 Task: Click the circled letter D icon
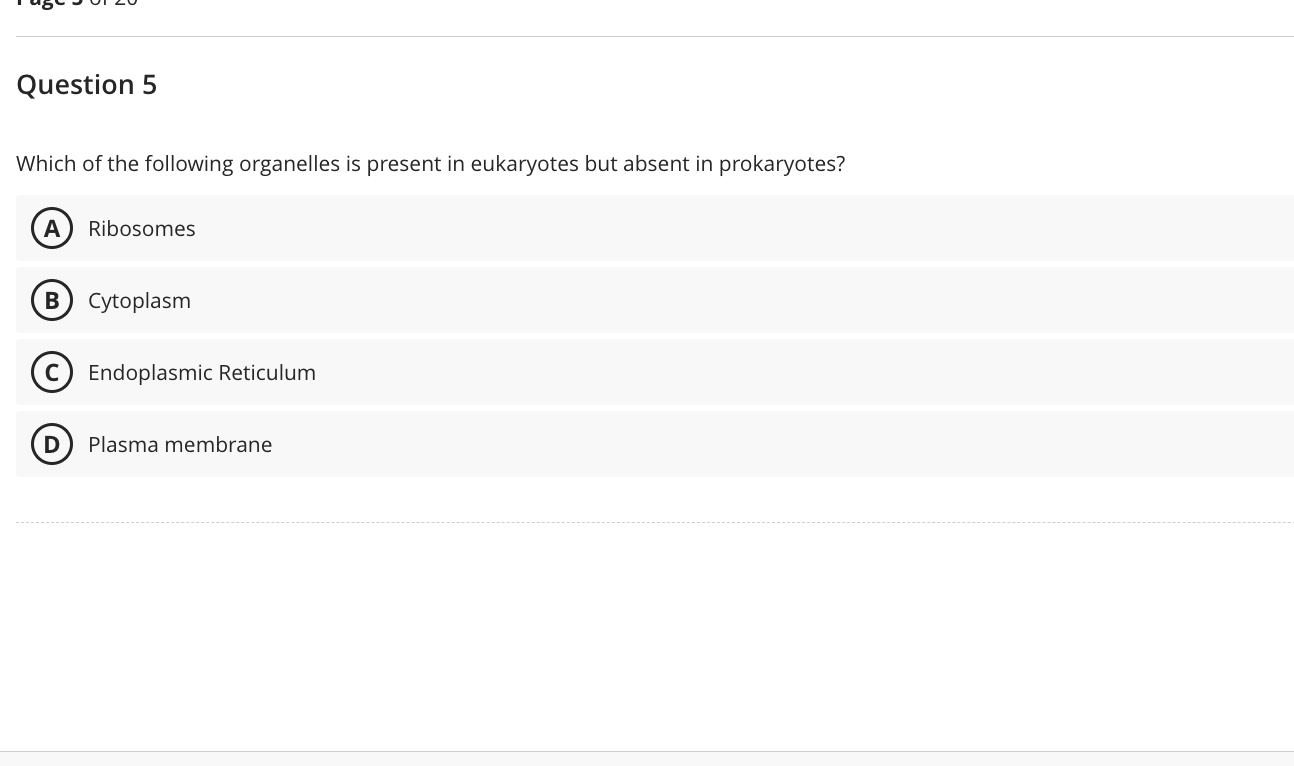(52, 444)
